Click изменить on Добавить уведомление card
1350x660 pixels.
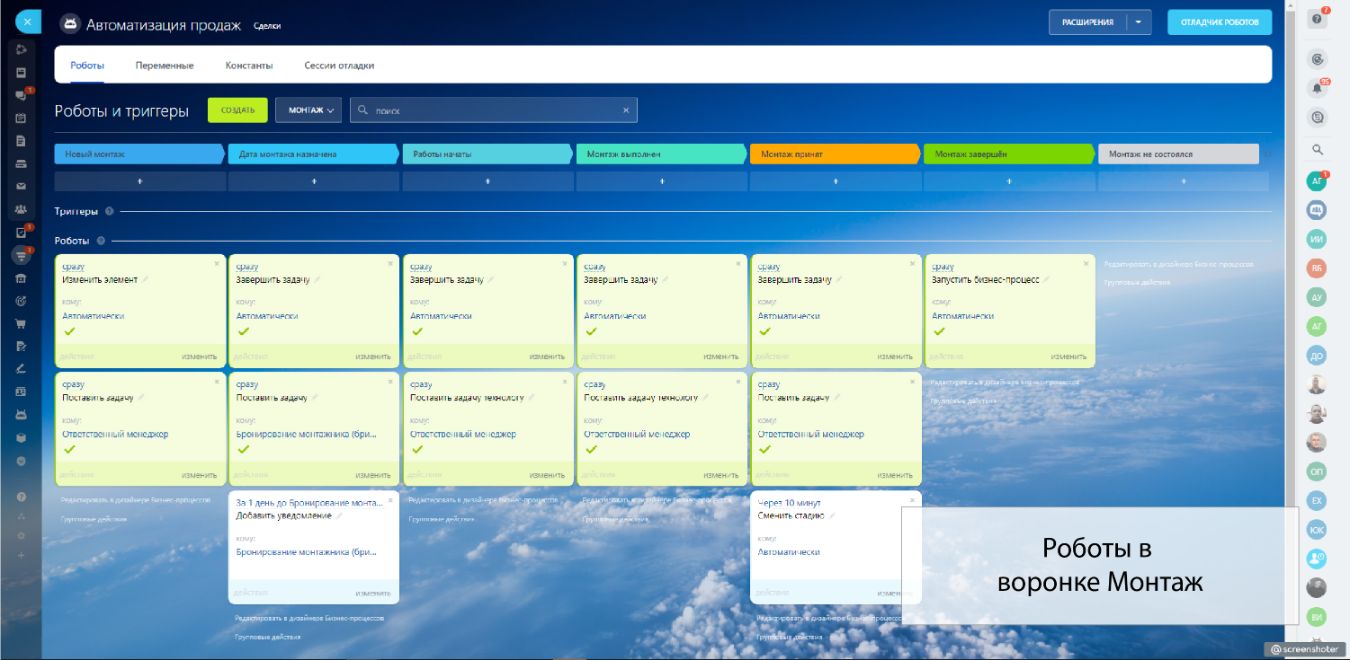(x=373, y=592)
